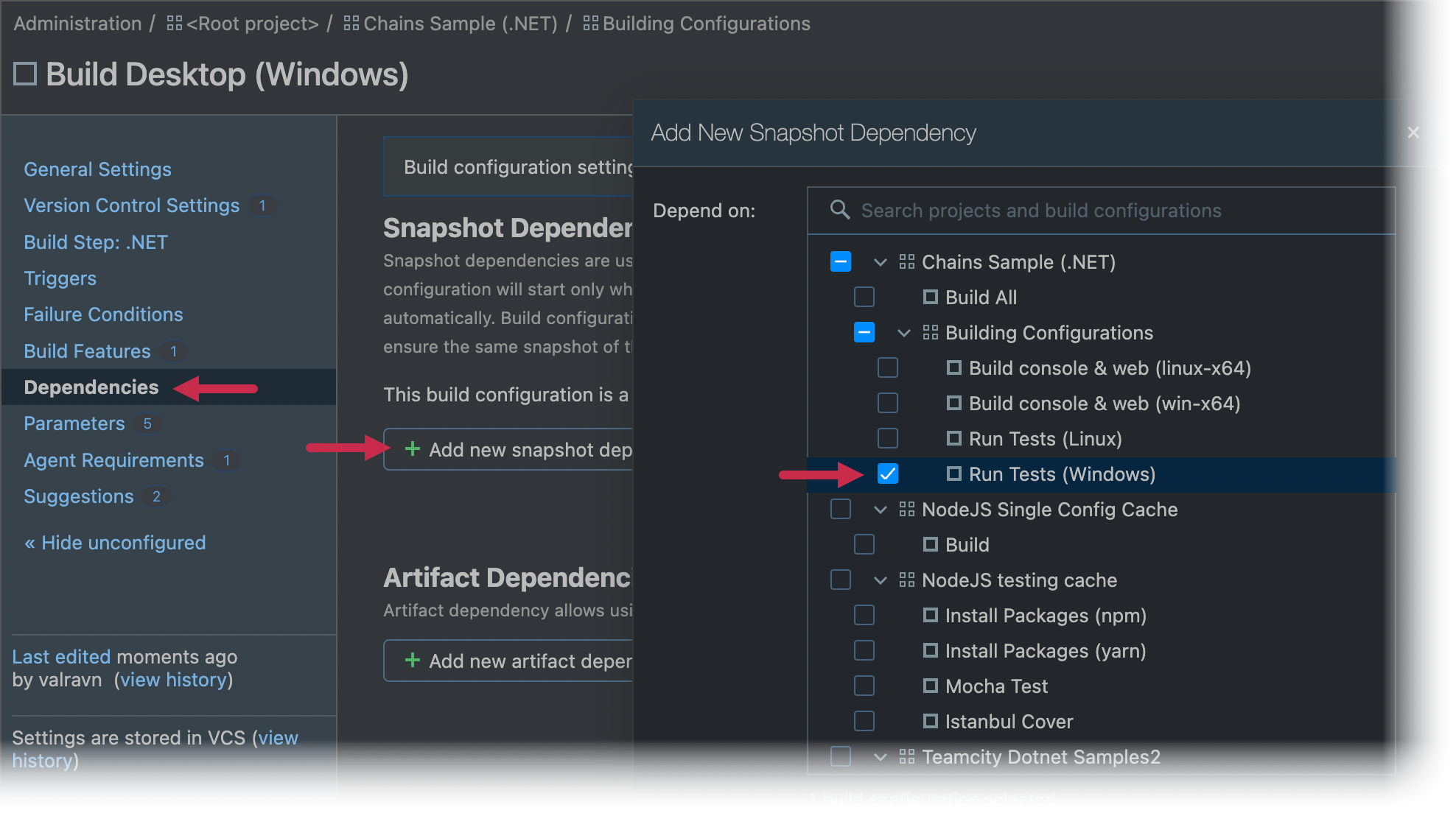Click the Chains Sample (.NET) project icon
The height and width of the screenshot is (813, 1456).
[908, 262]
